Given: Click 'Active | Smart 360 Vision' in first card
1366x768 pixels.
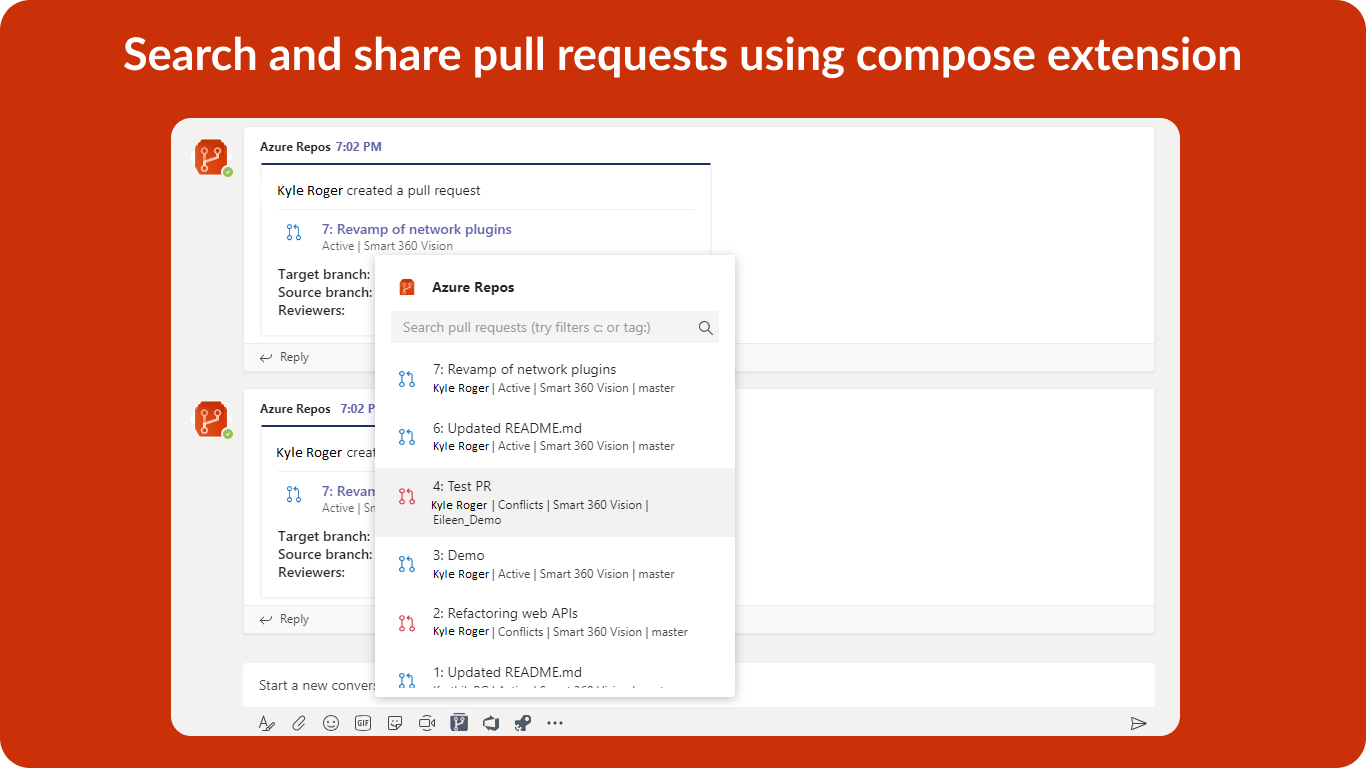Looking at the screenshot, I should [x=387, y=246].
